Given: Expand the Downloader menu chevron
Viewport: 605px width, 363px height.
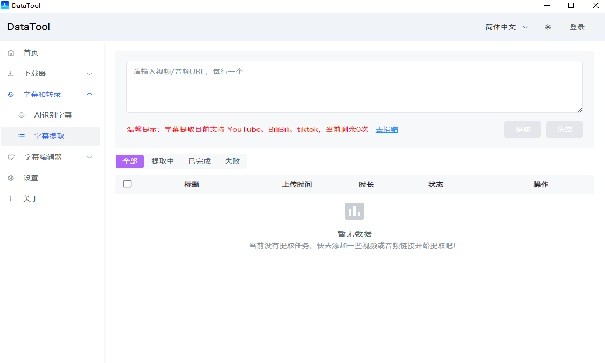Looking at the screenshot, I should pos(90,73).
